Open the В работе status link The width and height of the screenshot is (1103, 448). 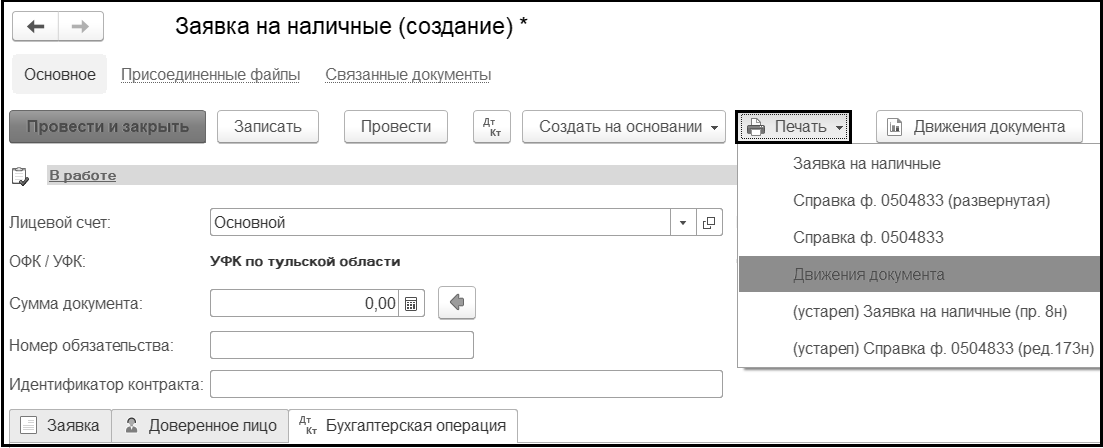tap(82, 176)
